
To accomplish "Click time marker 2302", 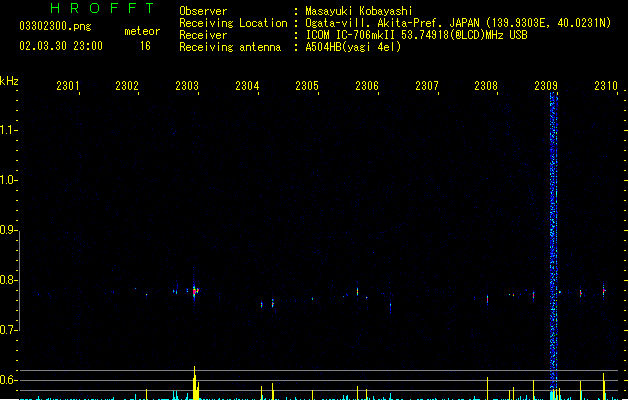I will tap(127, 86).
